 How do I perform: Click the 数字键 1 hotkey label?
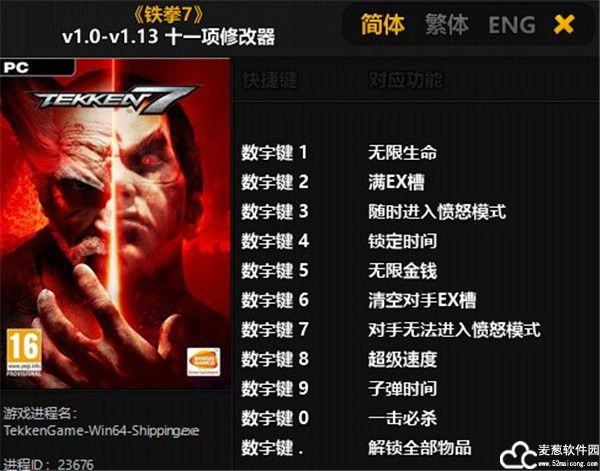274,152
